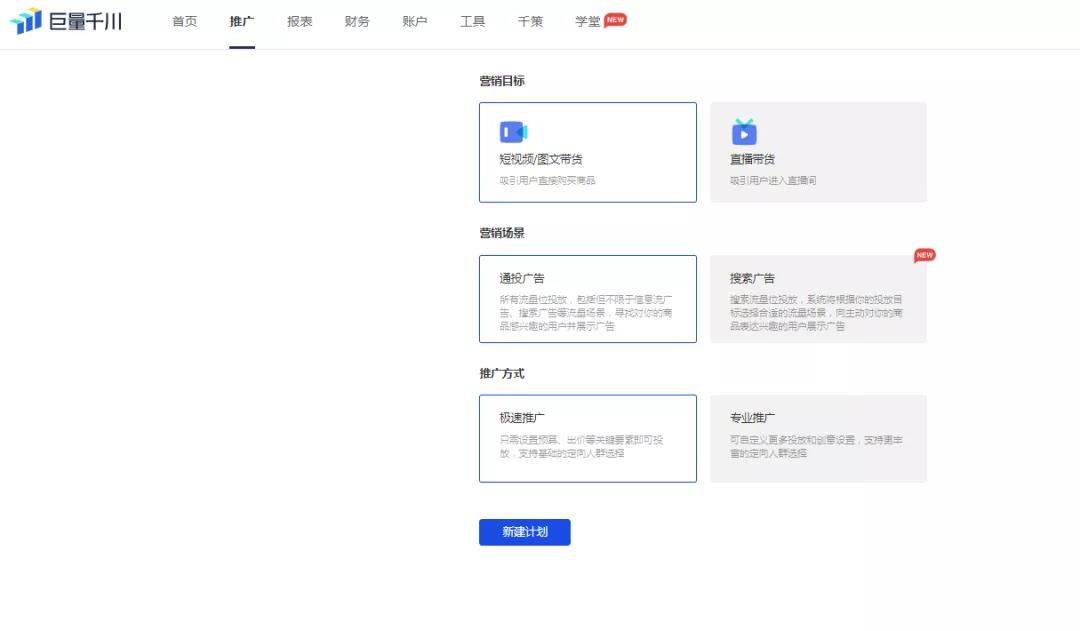
Task: Open the 报表 menu
Action: [300, 22]
